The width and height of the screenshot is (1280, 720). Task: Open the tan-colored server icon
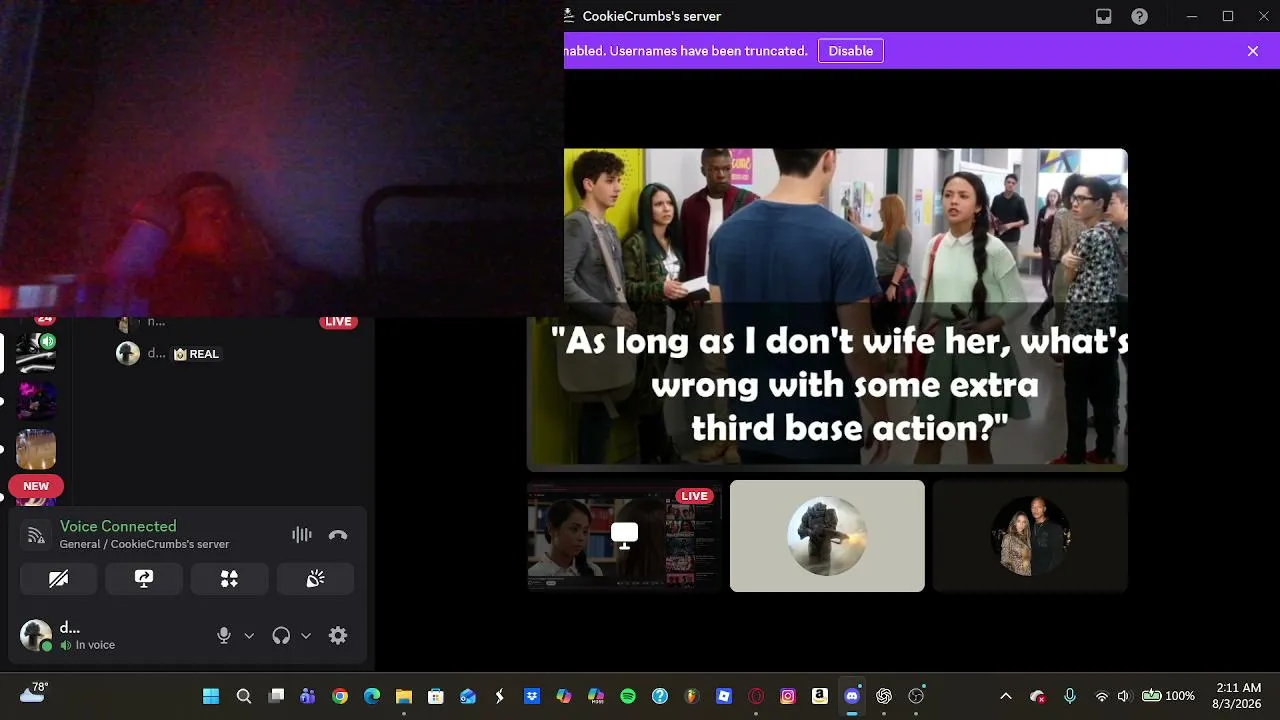coord(36,449)
